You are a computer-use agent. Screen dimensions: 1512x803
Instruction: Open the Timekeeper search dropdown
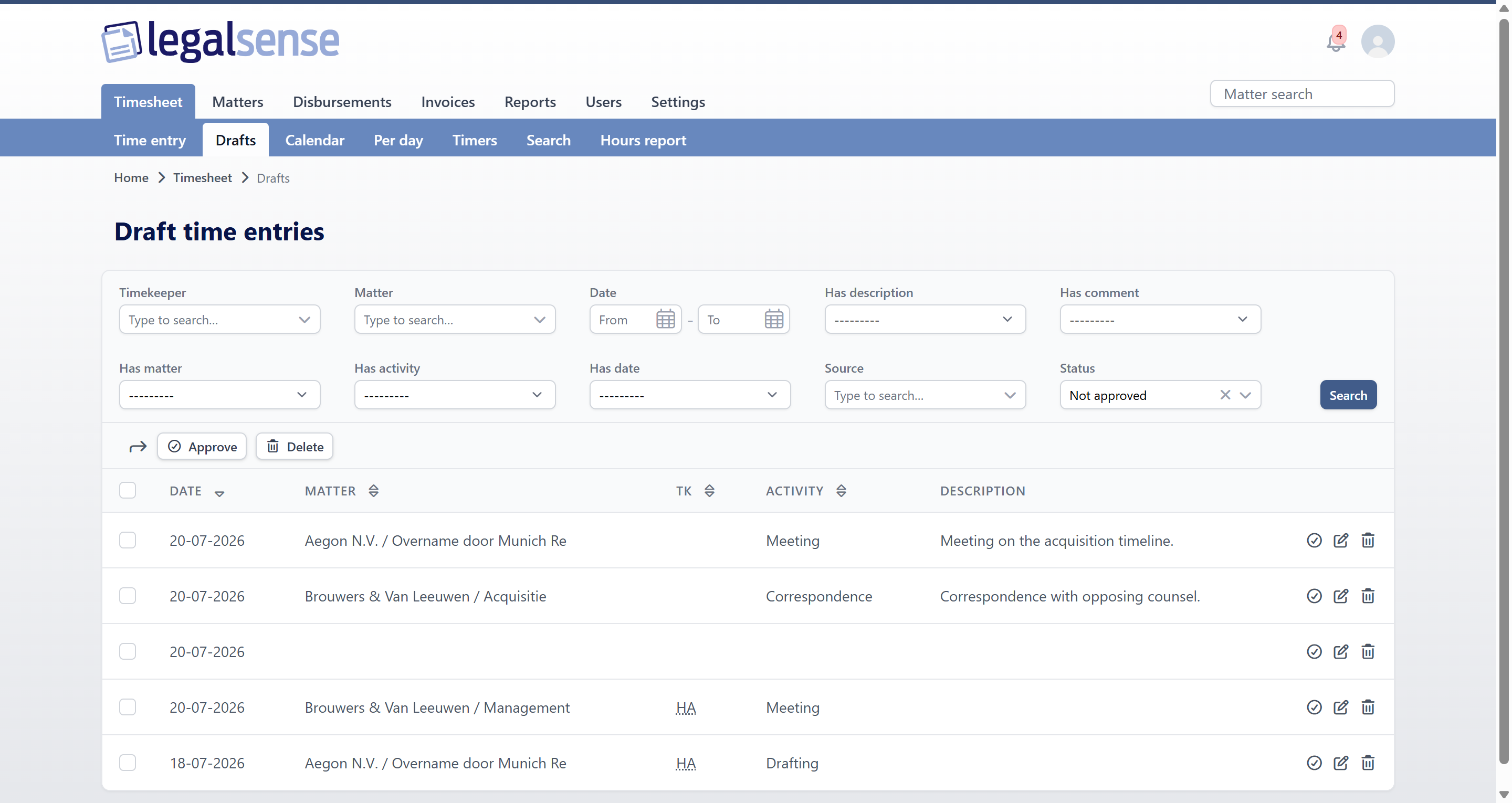219,319
